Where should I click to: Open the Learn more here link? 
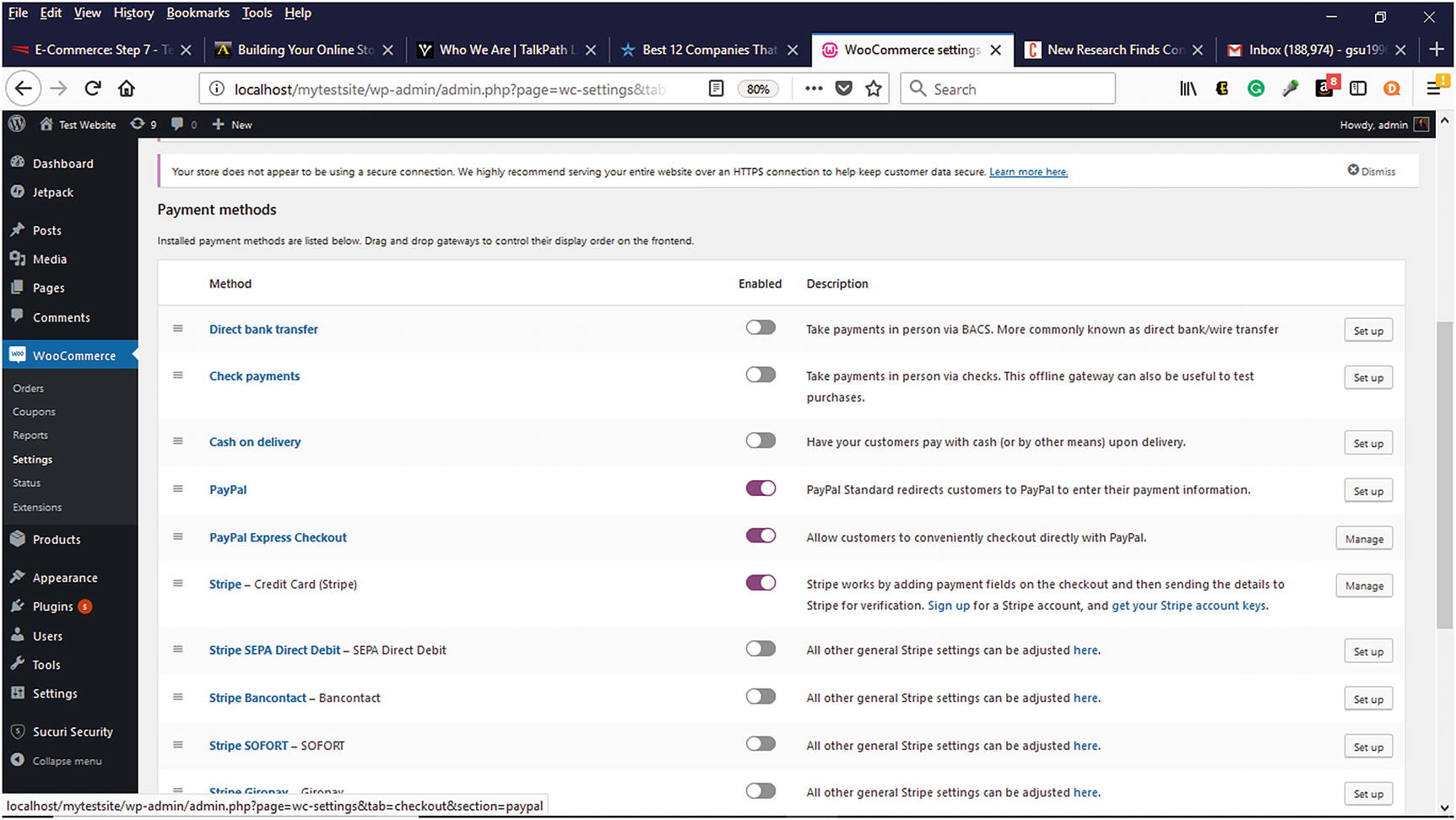click(1028, 172)
